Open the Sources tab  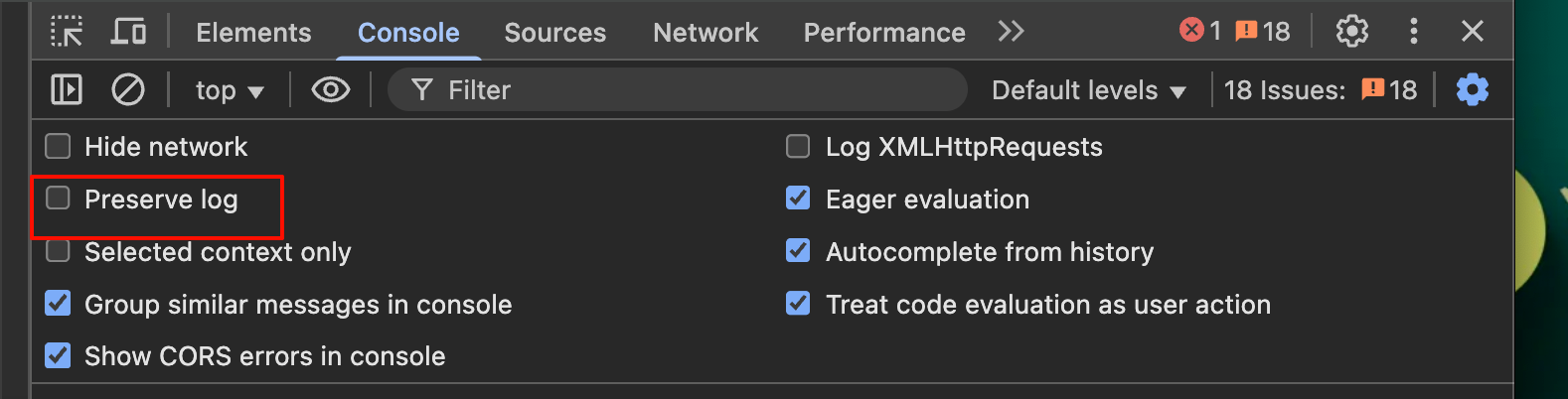[554, 32]
